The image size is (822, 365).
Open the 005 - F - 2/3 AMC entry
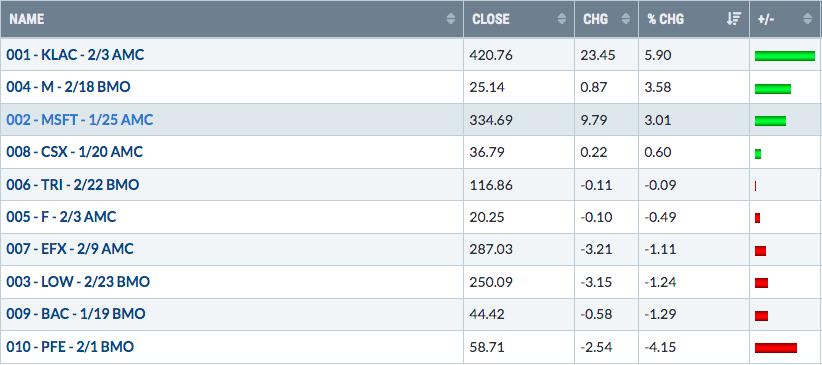point(61,217)
